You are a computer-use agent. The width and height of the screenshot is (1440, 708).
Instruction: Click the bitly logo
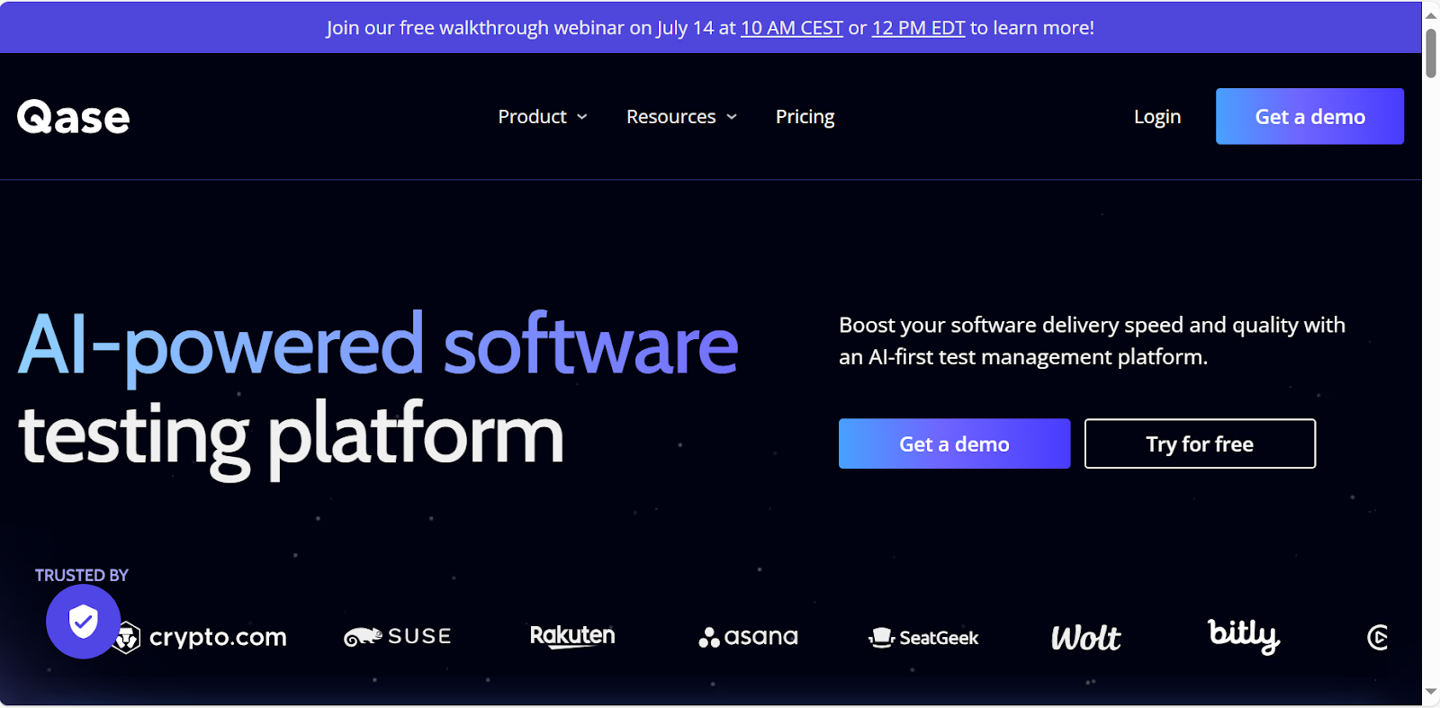[x=1243, y=636]
